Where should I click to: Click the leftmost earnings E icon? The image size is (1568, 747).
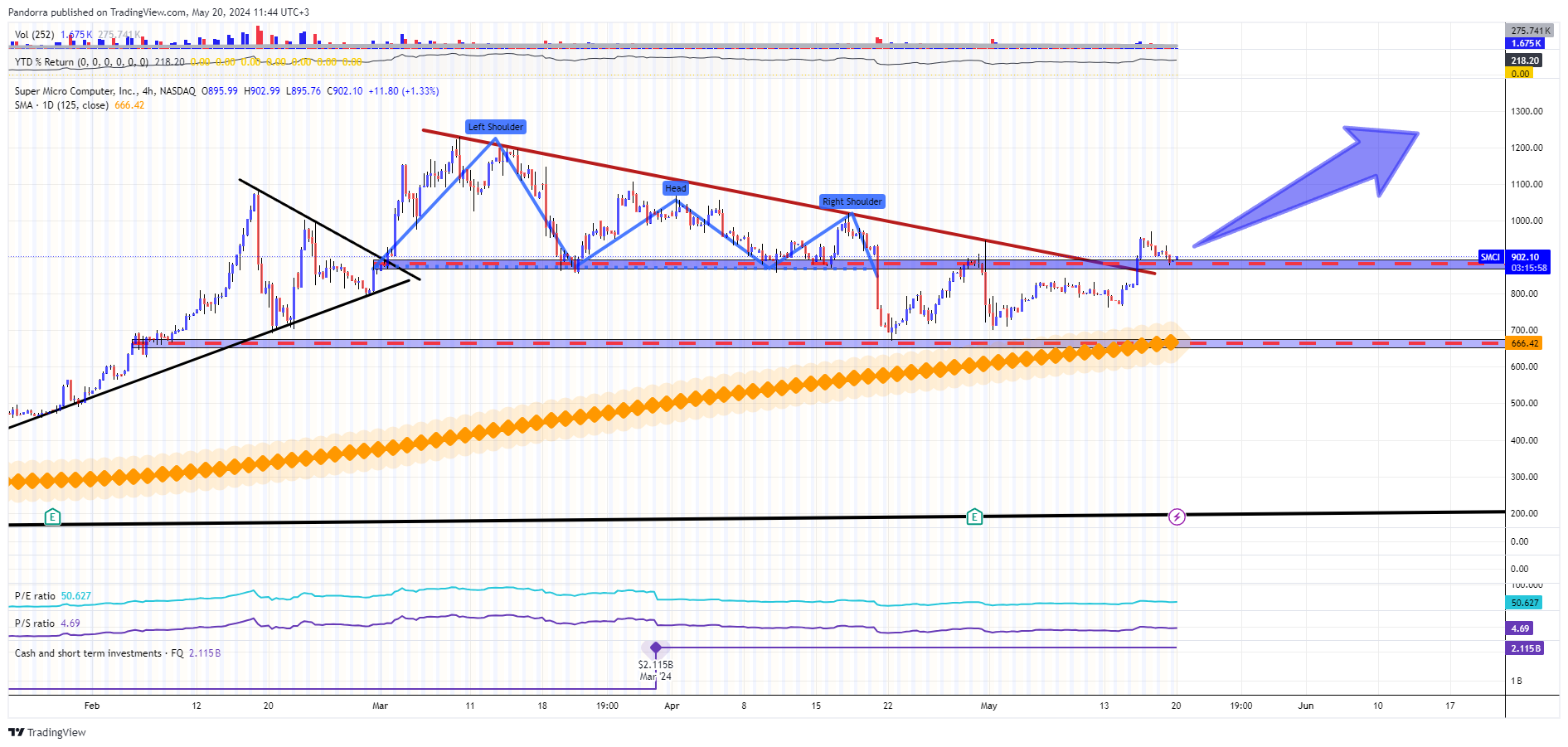coord(52,517)
